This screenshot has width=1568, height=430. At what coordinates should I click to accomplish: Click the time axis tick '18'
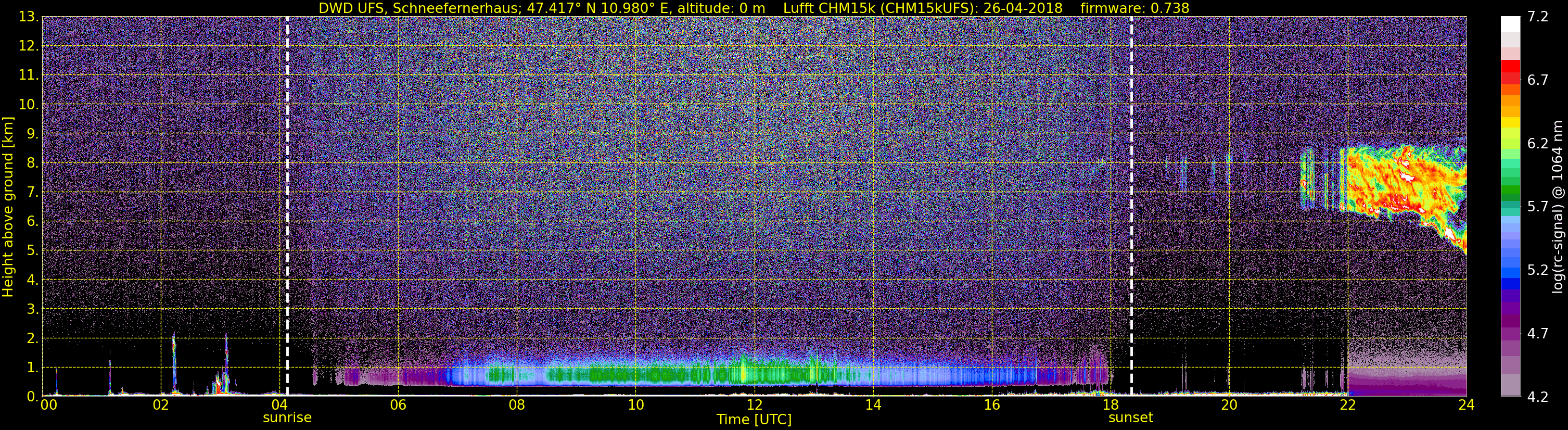(1110, 405)
